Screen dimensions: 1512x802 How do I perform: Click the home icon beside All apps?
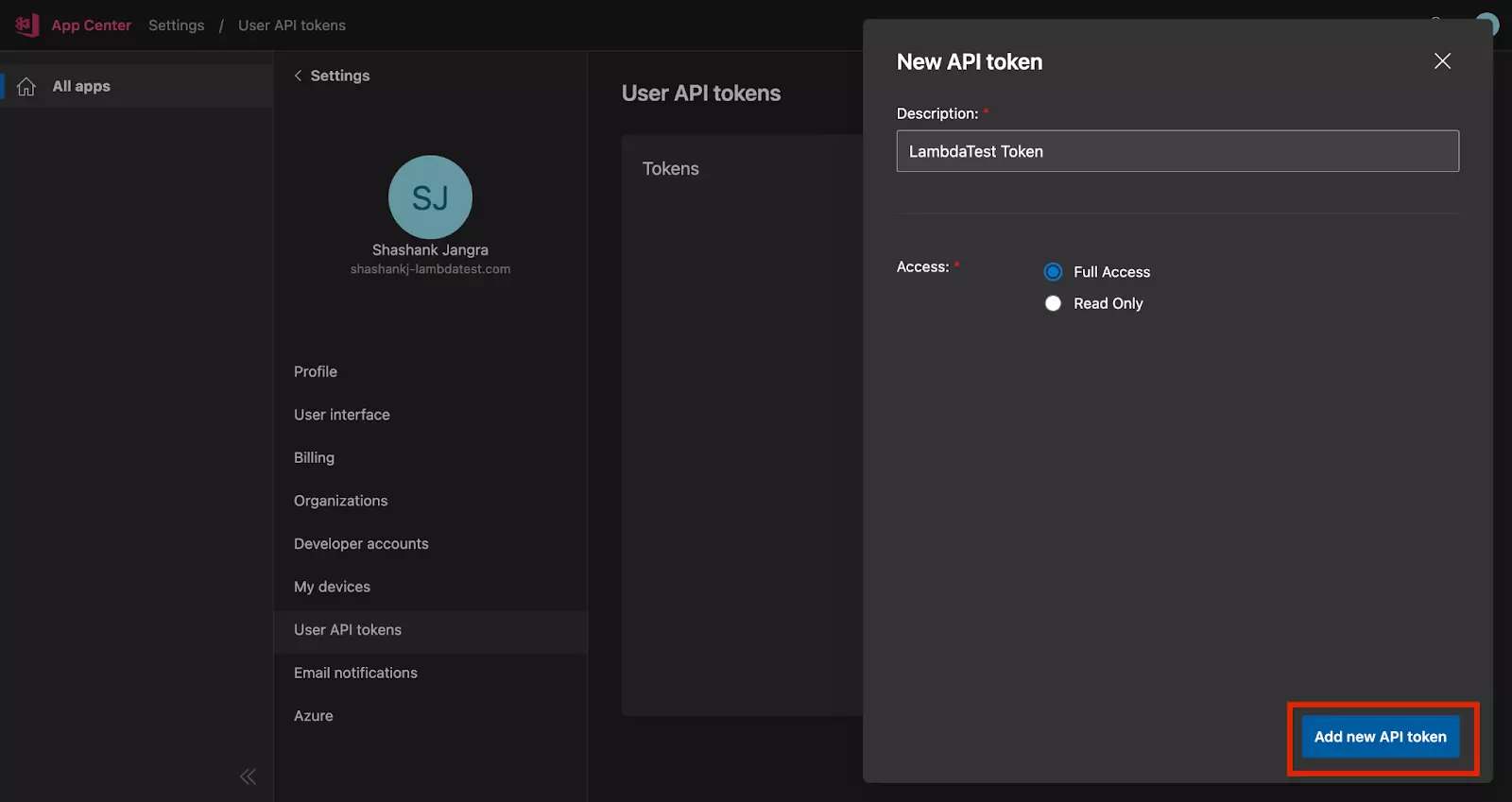[x=26, y=87]
